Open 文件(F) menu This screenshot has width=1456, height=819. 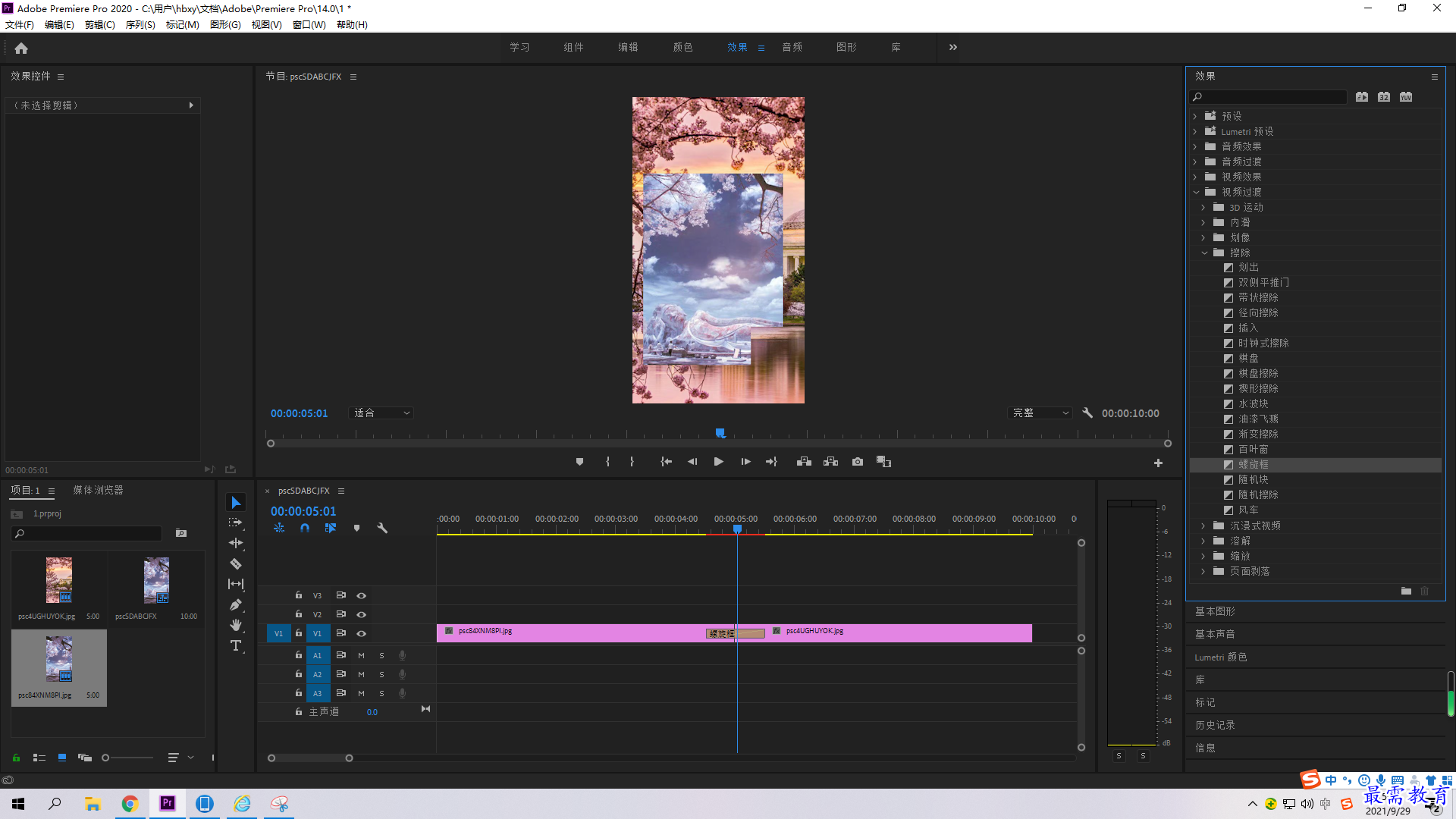[20, 25]
